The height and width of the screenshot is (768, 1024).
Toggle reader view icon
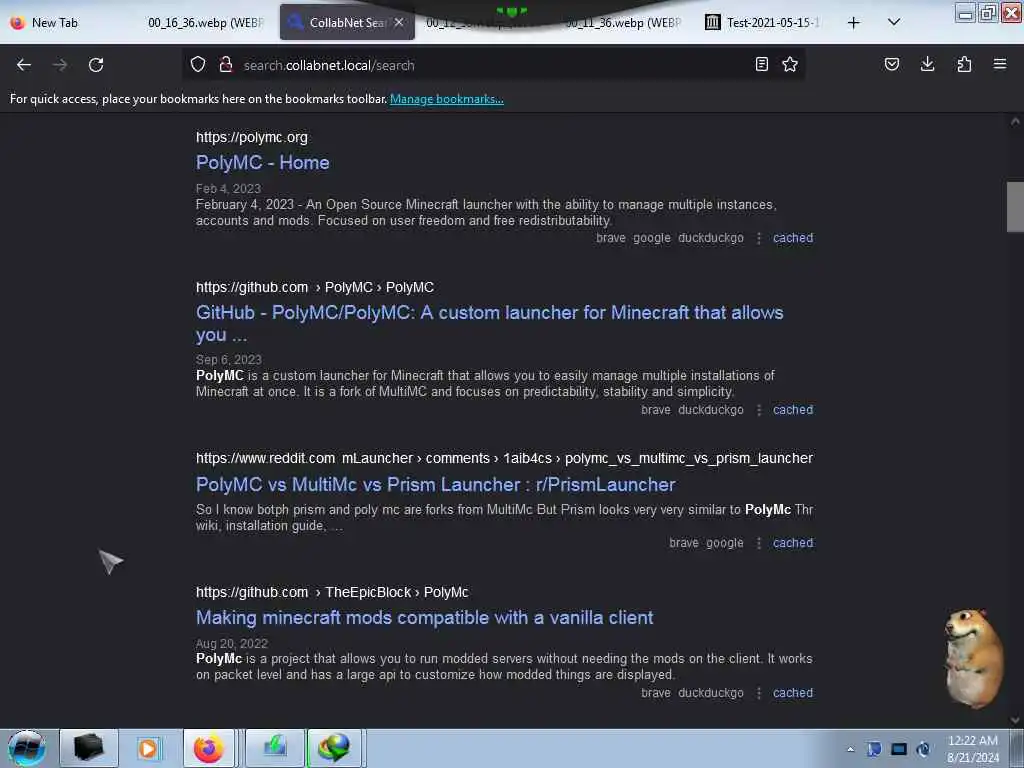(x=761, y=64)
